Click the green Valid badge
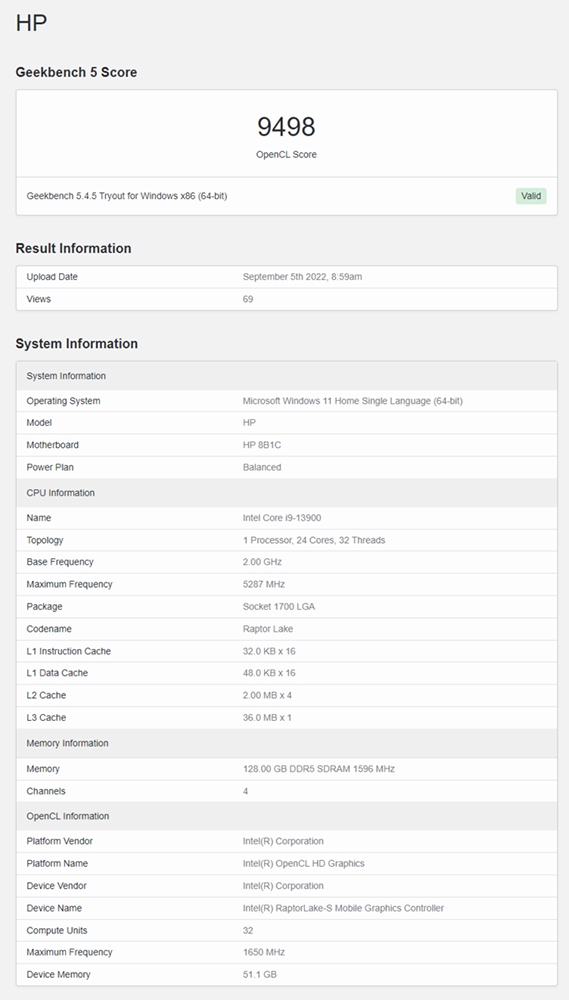The height and width of the screenshot is (1000, 569). [531, 196]
